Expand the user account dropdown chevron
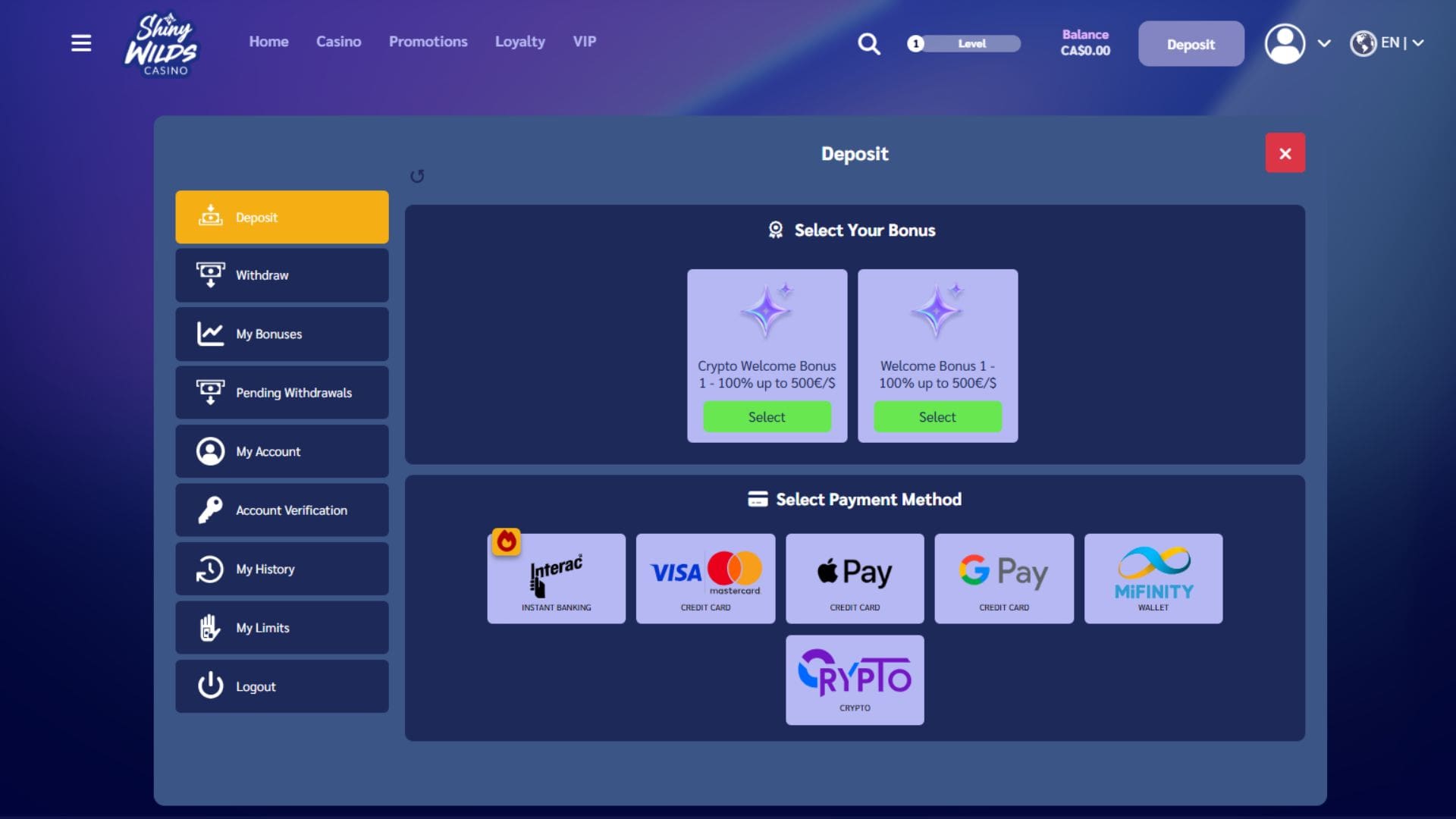 point(1324,43)
